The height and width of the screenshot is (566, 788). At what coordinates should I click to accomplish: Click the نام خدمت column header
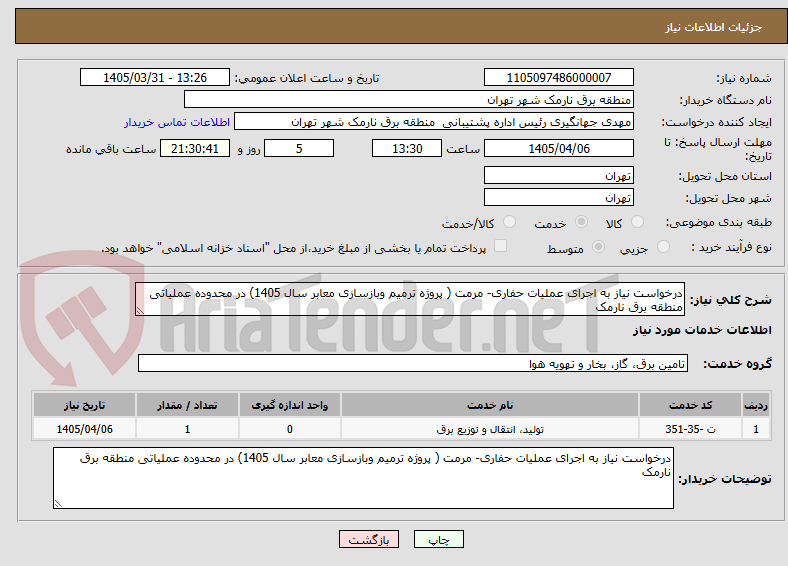coord(490,405)
